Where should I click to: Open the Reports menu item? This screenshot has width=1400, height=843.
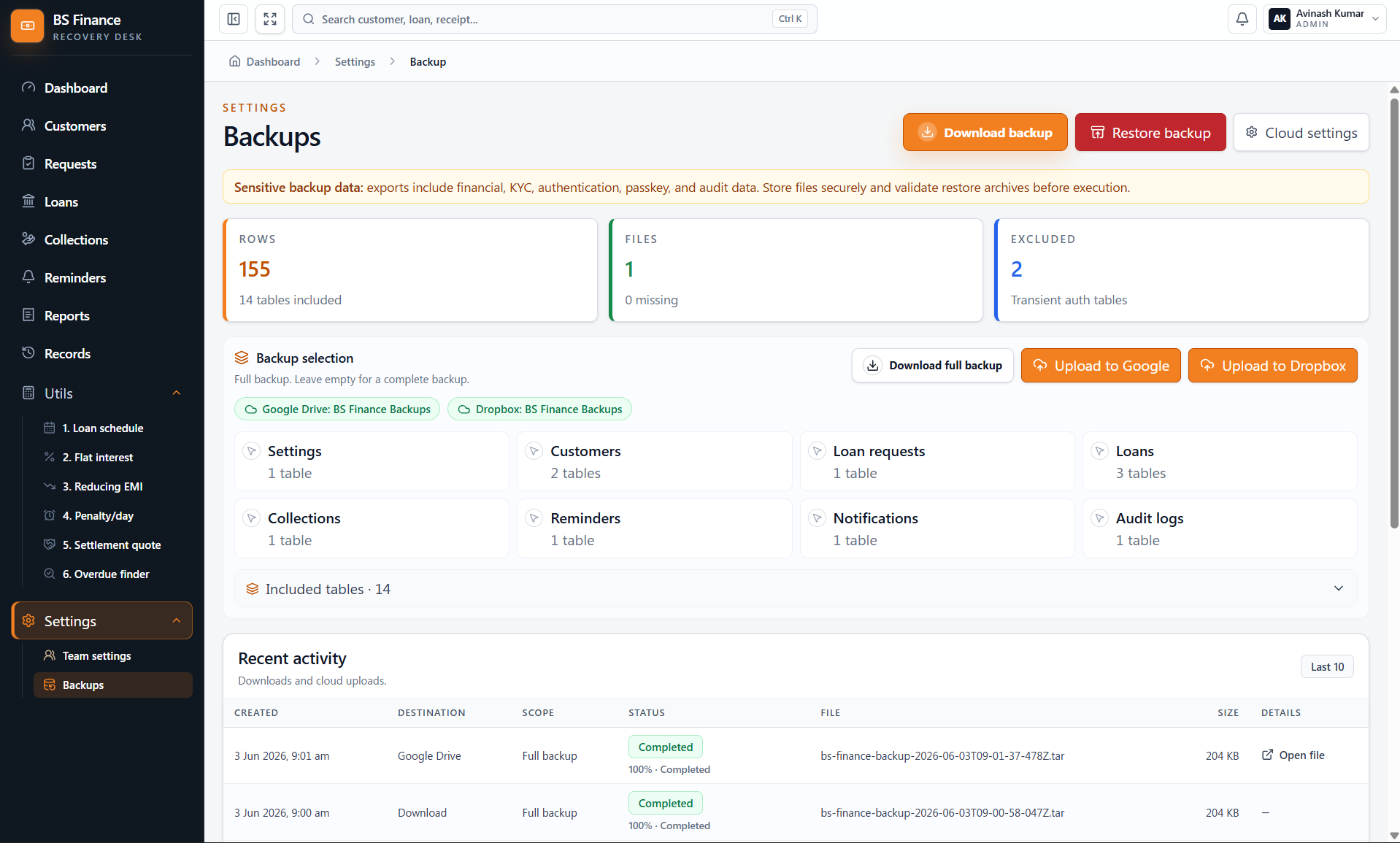point(102,315)
